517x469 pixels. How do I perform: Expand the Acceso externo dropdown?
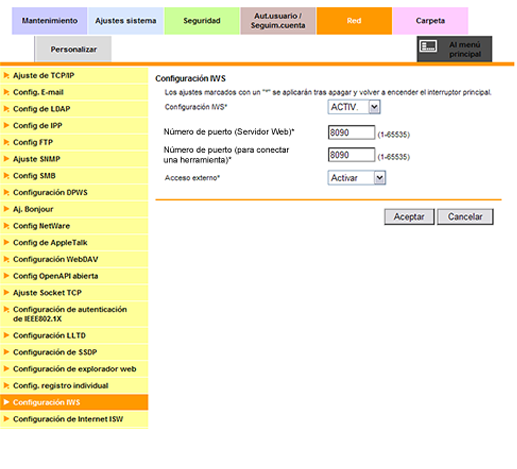pyautogui.click(x=357, y=178)
